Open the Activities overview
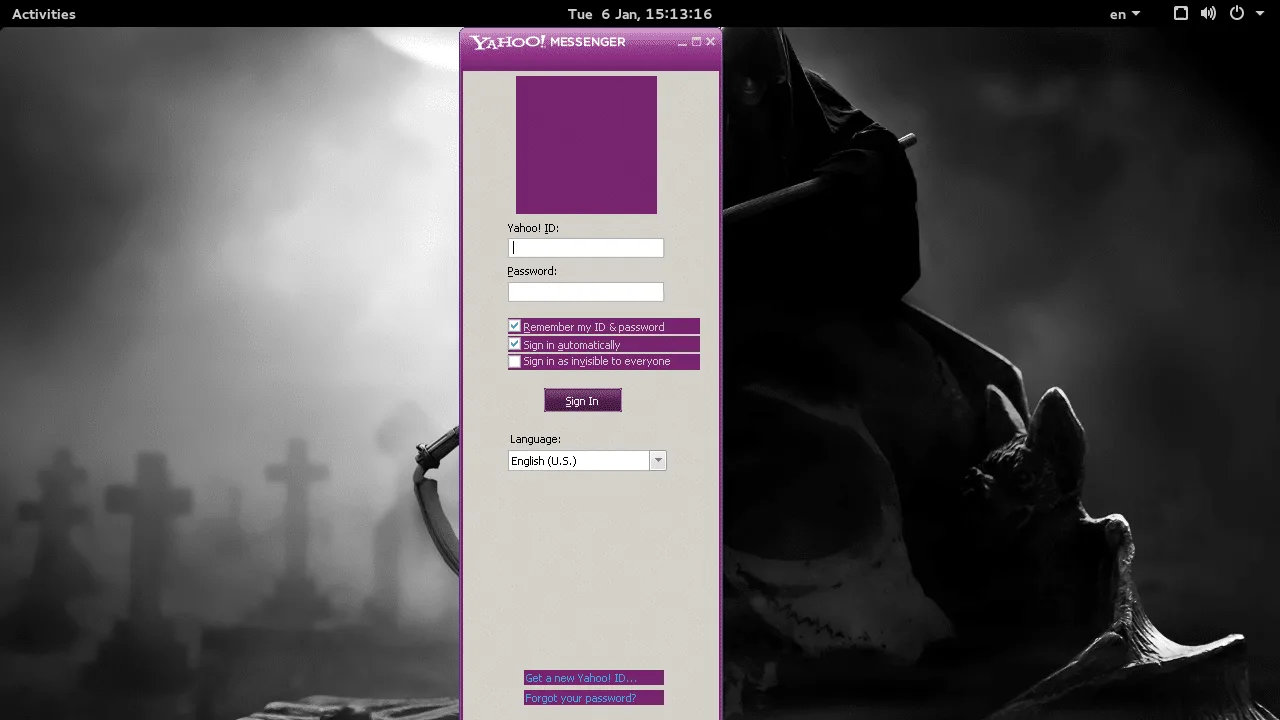 point(43,14)
